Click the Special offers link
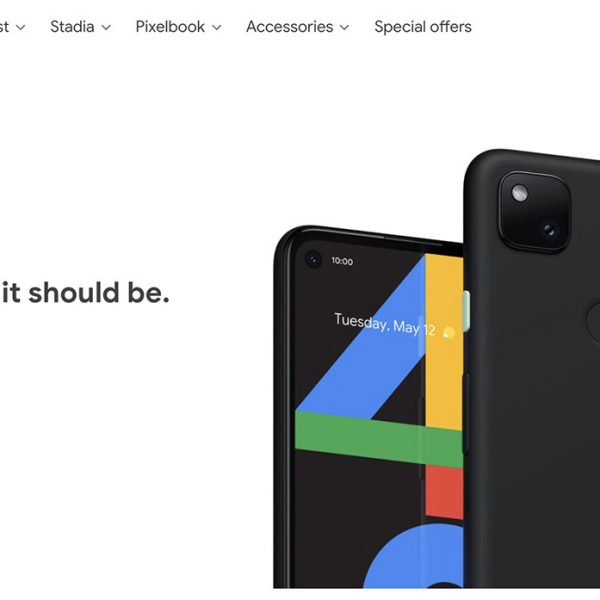 point(423,27)
